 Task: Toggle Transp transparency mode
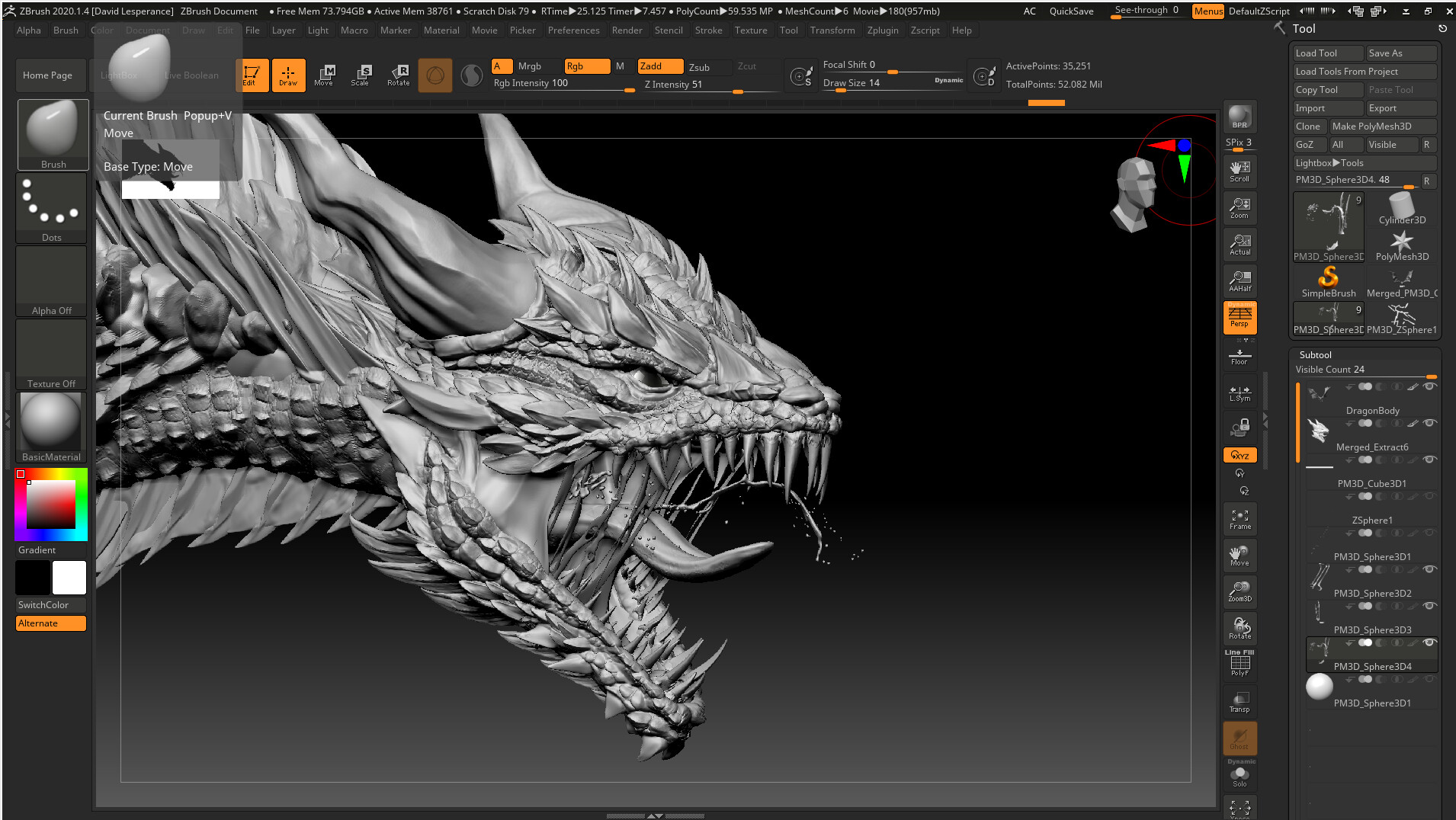(1240, 701)
